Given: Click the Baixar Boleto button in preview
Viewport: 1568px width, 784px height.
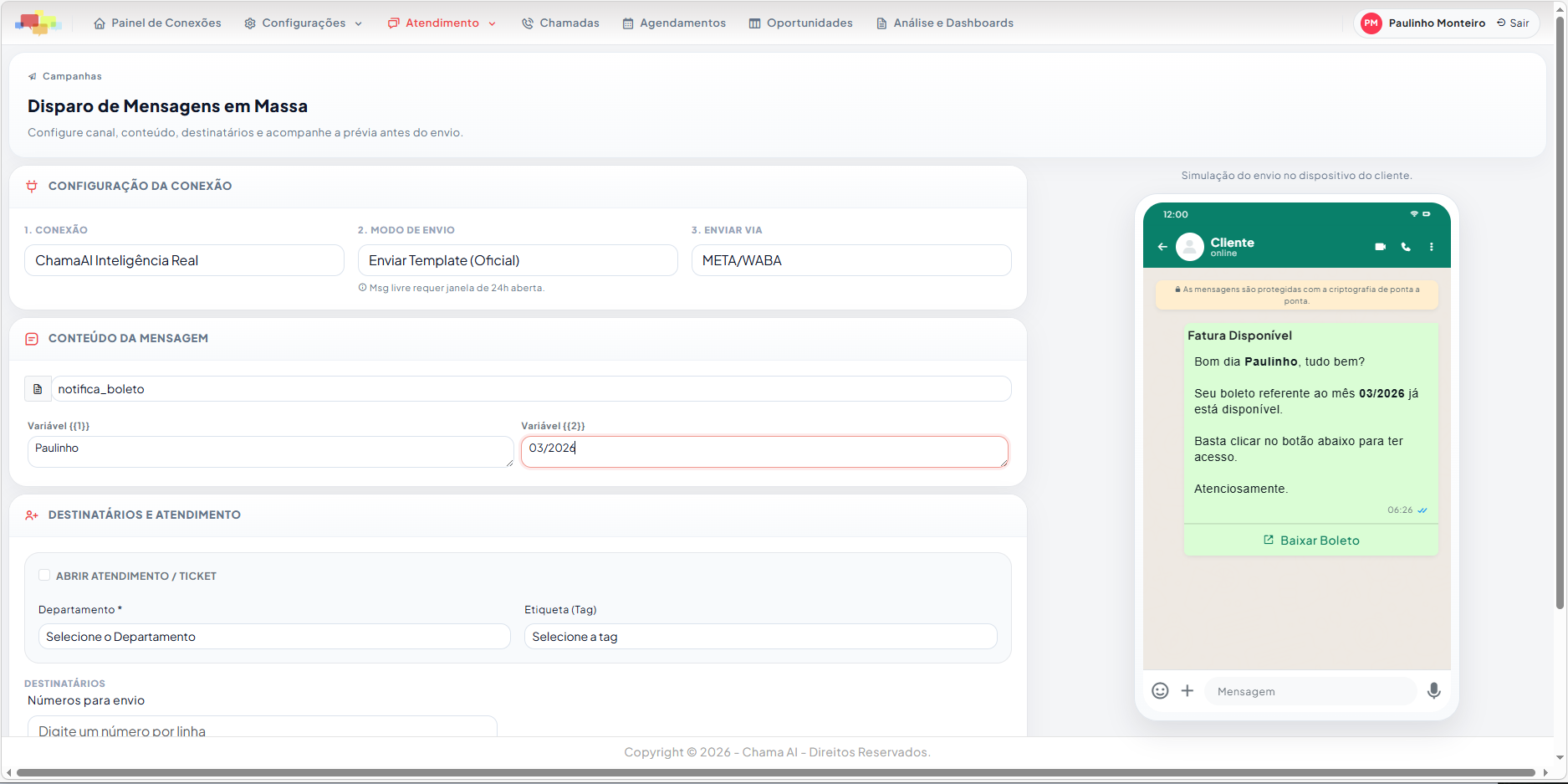Looking at the screenshot, I should tap(1311, 541).
